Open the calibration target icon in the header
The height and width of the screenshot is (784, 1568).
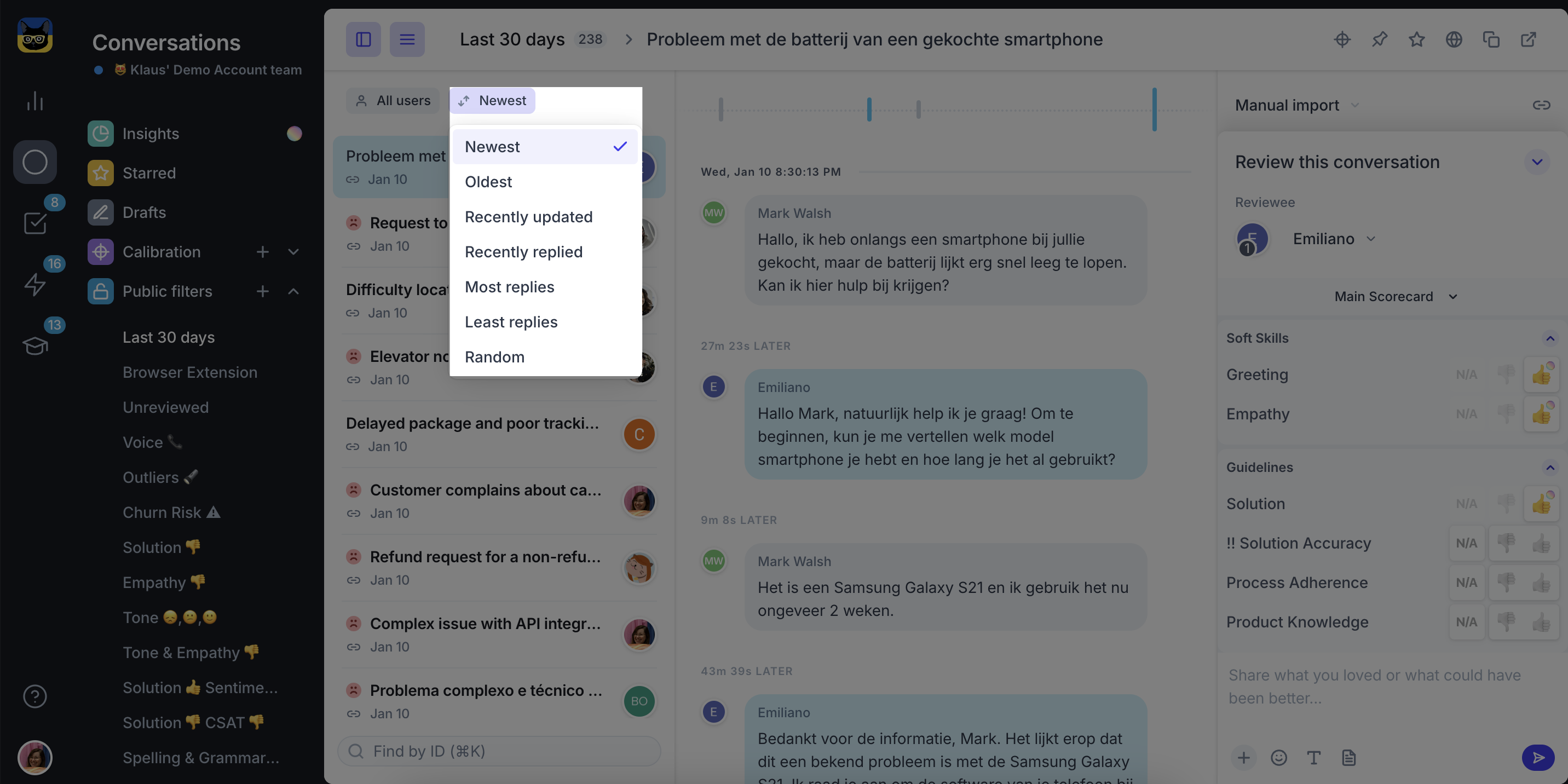click(x=1342, y=39)
